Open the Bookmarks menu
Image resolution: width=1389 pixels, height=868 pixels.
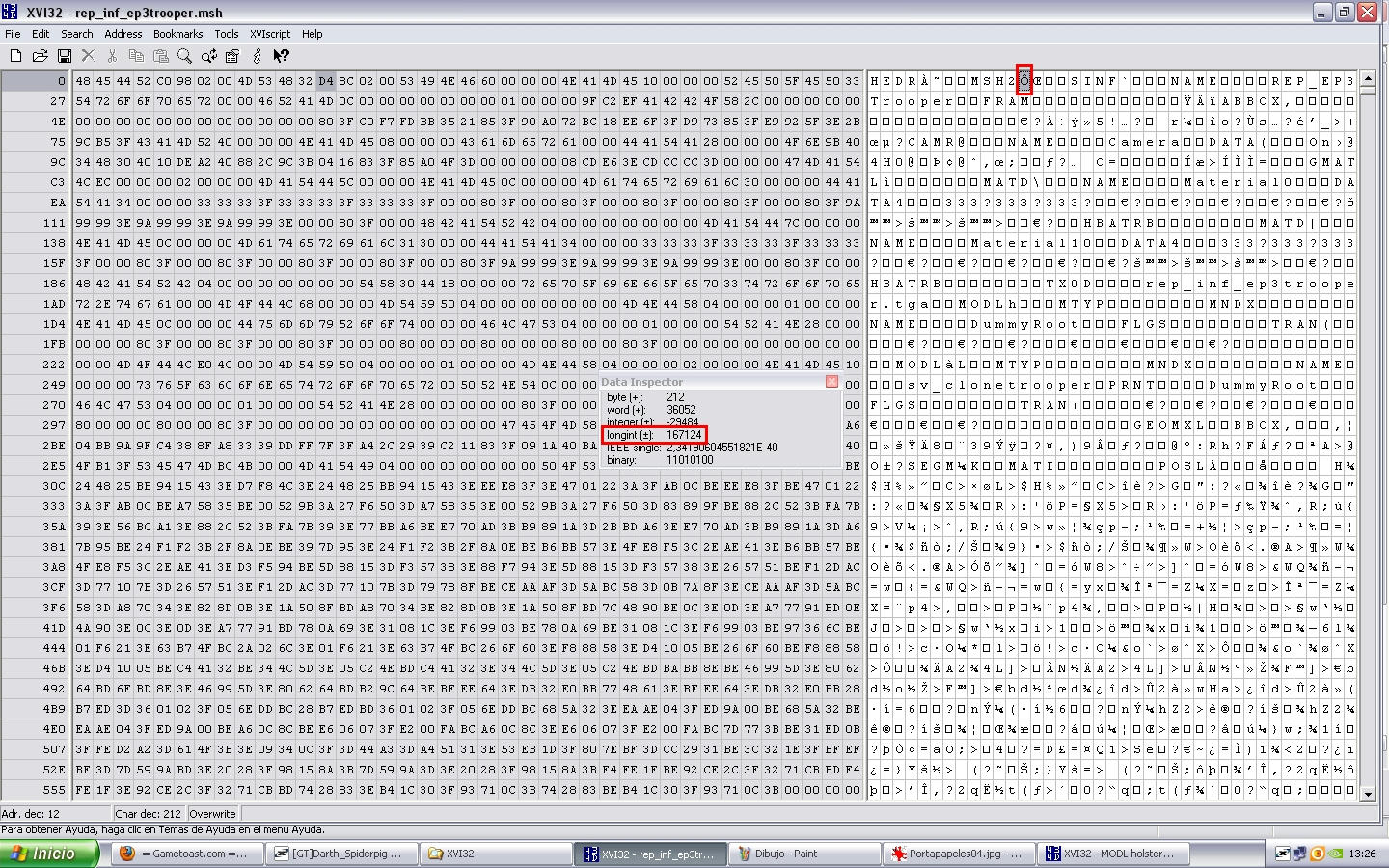(178, 34)
